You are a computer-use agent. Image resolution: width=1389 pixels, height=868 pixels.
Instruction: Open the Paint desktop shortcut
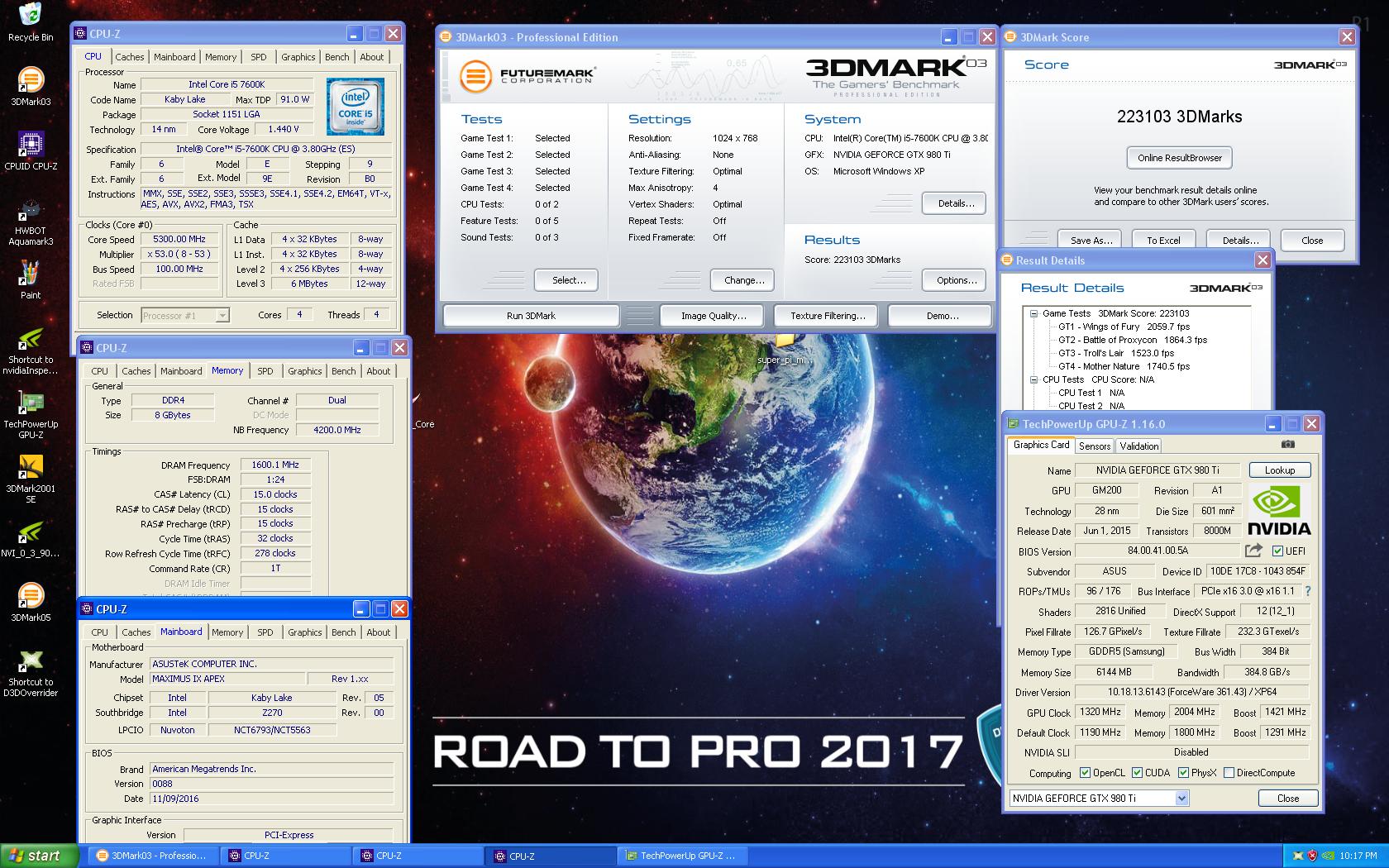[31, 280]
